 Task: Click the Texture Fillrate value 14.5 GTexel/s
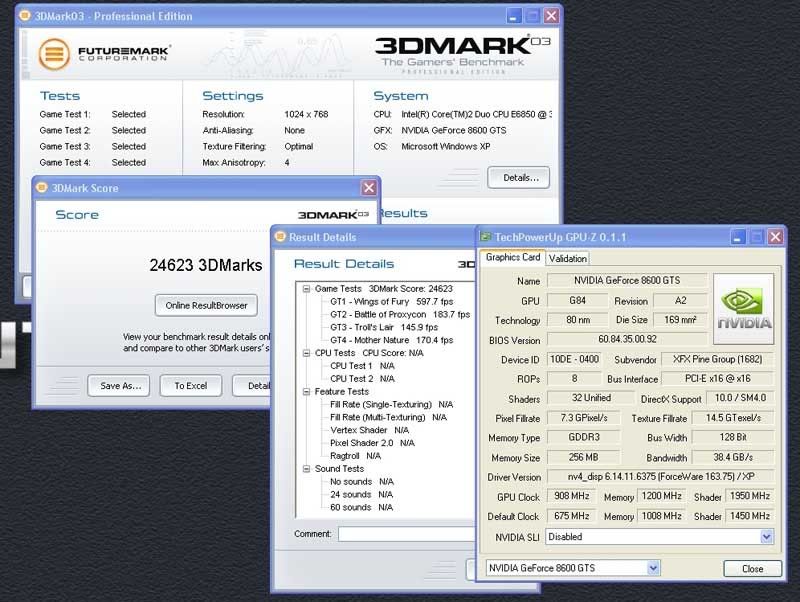733,418
